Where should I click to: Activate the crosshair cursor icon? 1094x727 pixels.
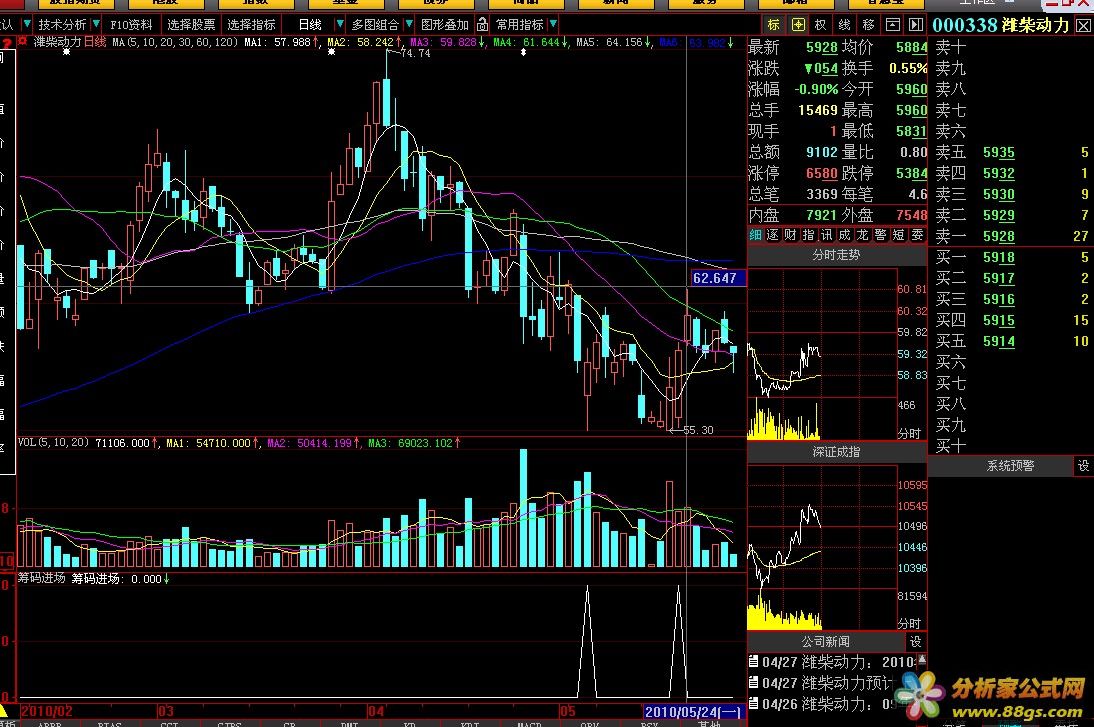click(x=797, y=24)
